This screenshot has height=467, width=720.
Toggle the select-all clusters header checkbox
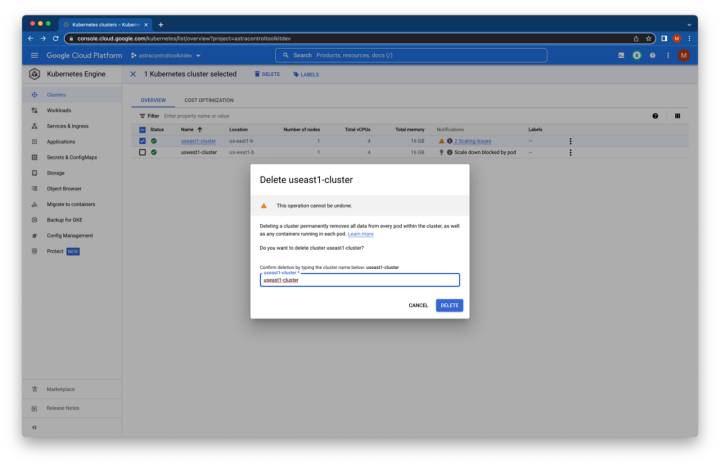click(x=142, y=129)
